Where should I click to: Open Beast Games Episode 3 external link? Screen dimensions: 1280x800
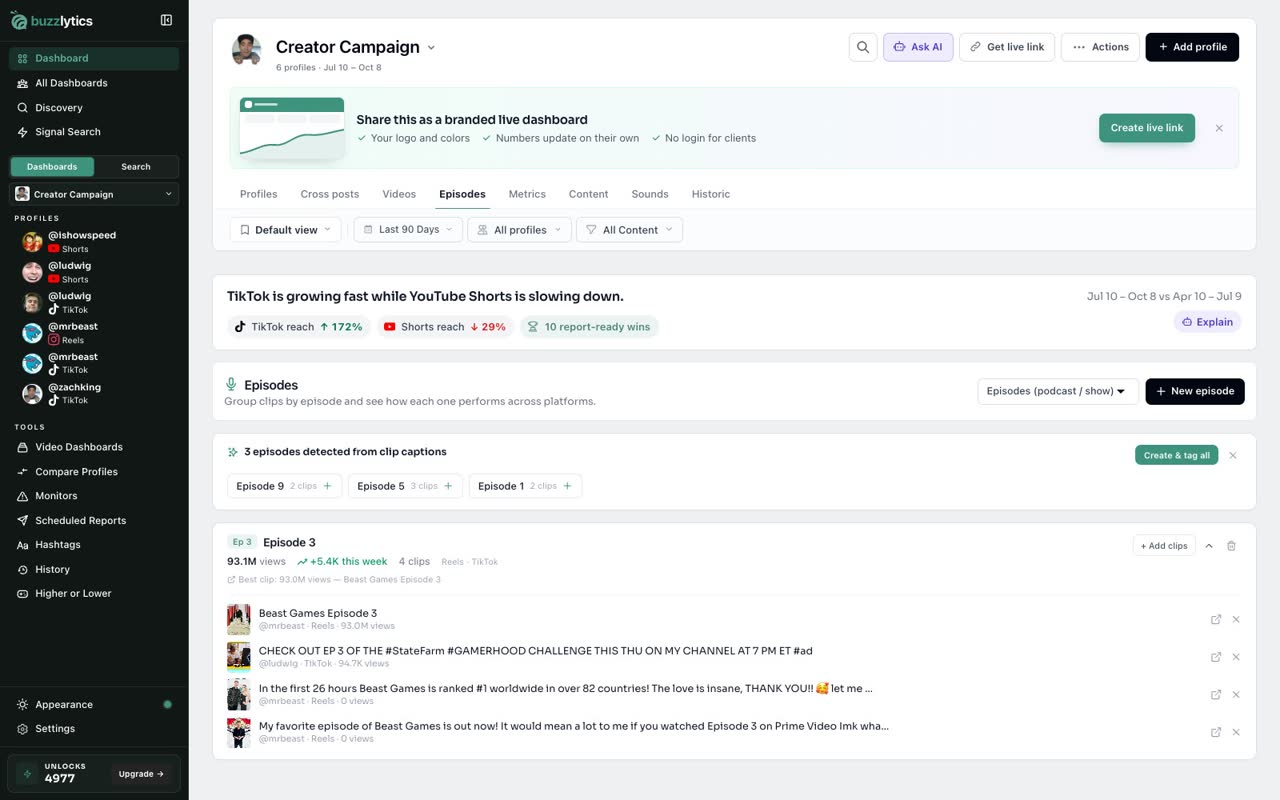click(x=1216, y=619)
